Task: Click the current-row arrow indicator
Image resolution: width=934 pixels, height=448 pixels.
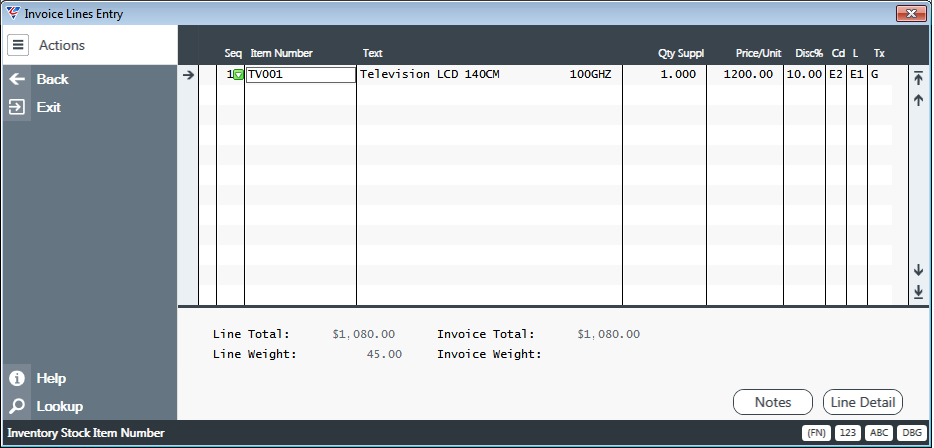Action: point(188,75)
